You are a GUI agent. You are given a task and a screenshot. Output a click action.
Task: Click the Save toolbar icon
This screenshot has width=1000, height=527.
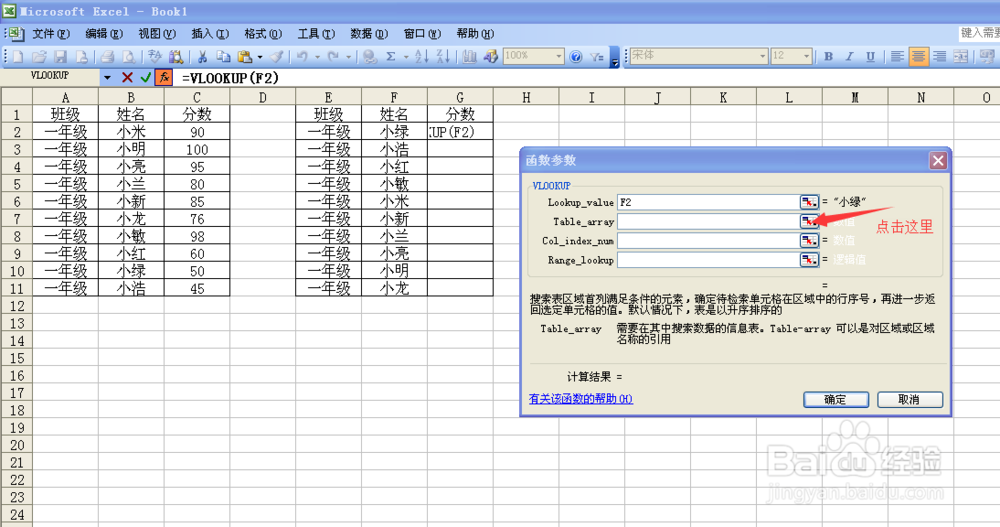click(60, 57)
